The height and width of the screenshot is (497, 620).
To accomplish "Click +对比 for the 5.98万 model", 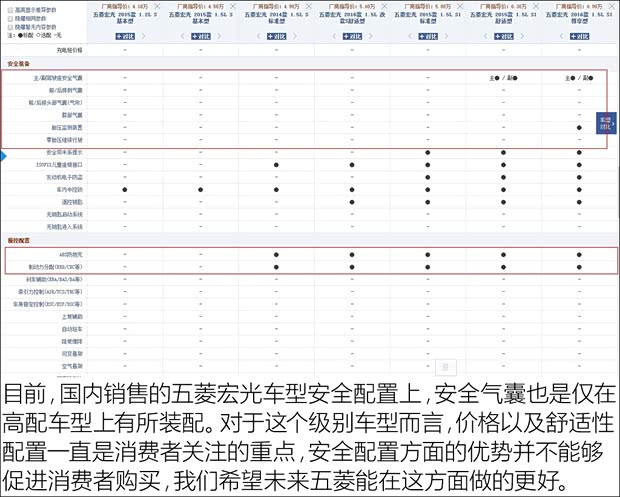I will click(x=428, y=35).
